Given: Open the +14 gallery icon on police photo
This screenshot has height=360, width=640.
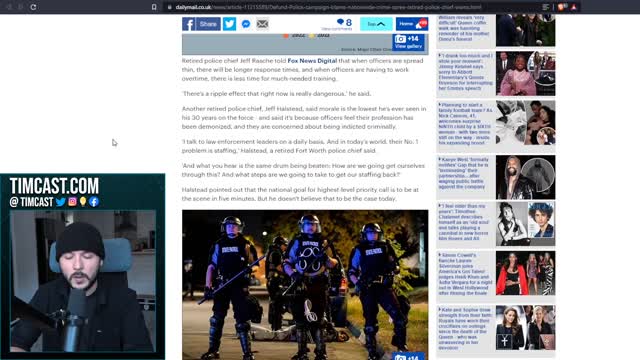Looking at the screenshot, I should (409, 357).
